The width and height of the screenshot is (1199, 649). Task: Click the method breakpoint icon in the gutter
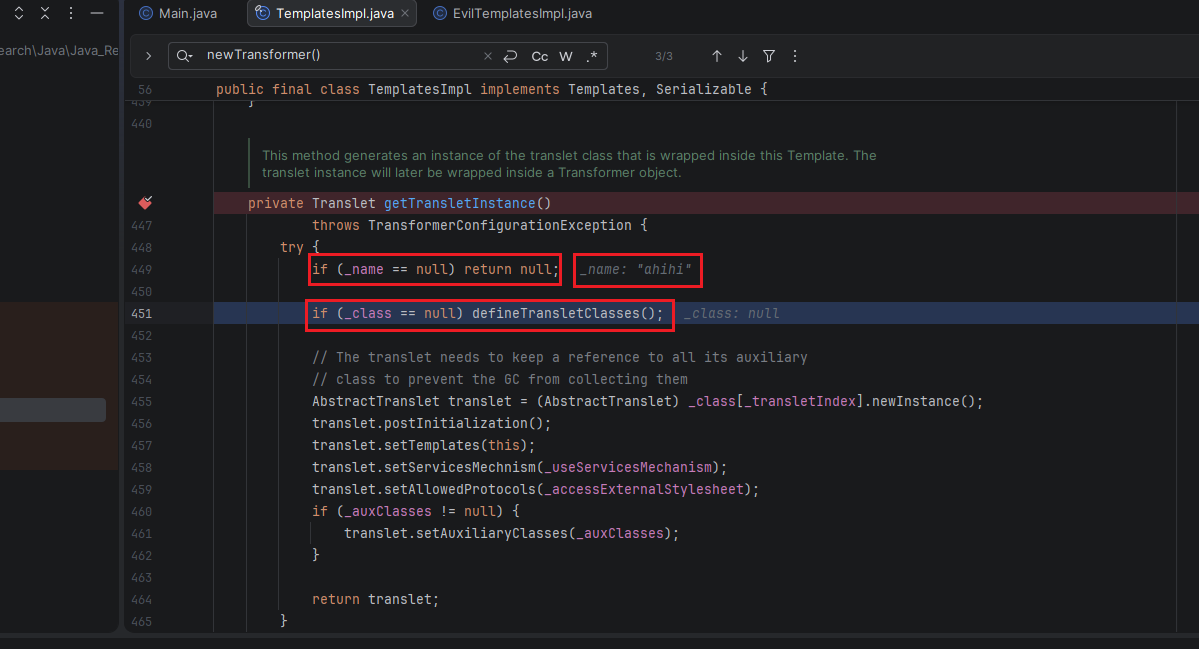coord(145,203)
